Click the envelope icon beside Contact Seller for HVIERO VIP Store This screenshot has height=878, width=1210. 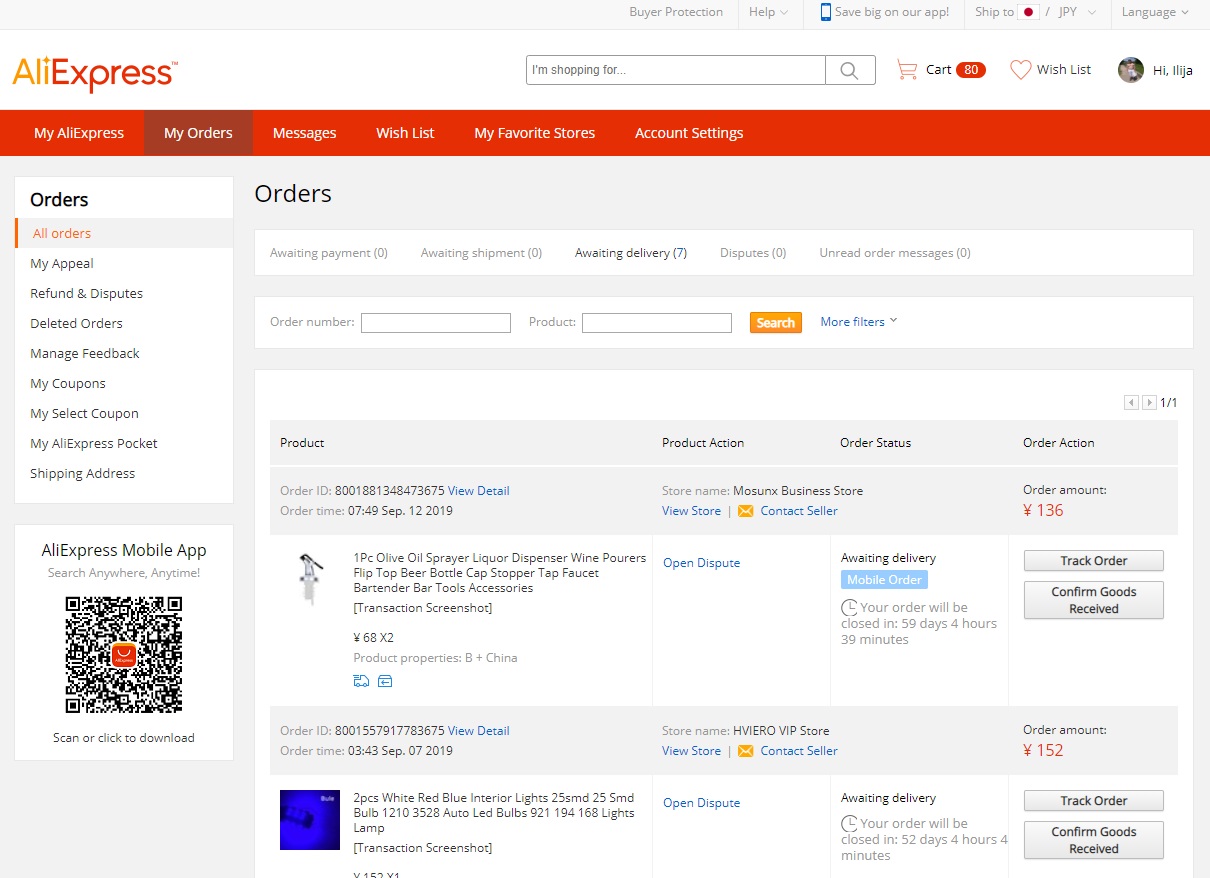745,750
